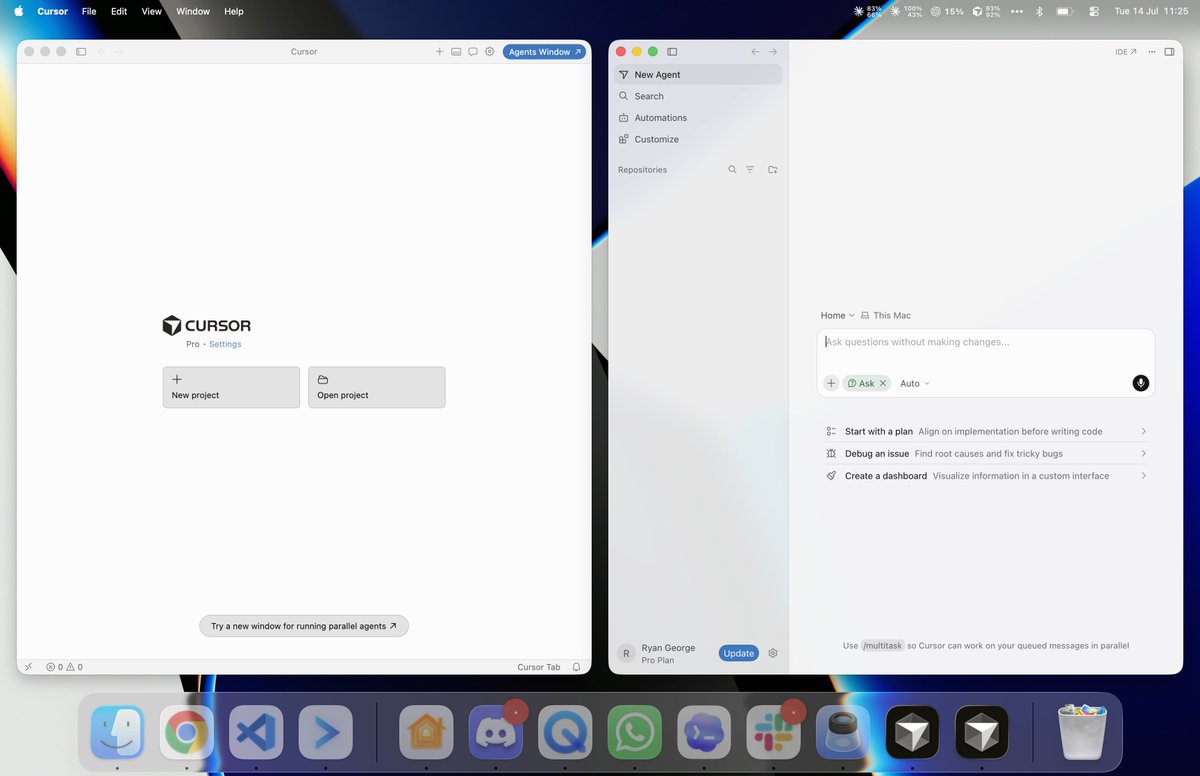Toggle the bottom panel in left Cursor window
This screenshot has width=1200, height=776.
[x=456, y=52]
